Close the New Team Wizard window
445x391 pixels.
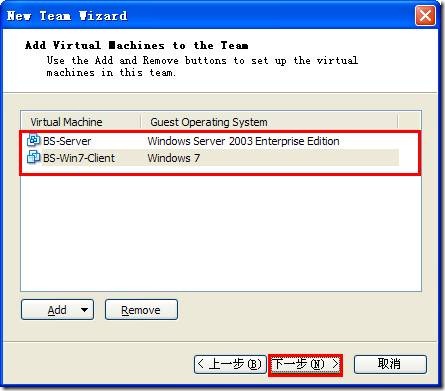click(425, 16)
